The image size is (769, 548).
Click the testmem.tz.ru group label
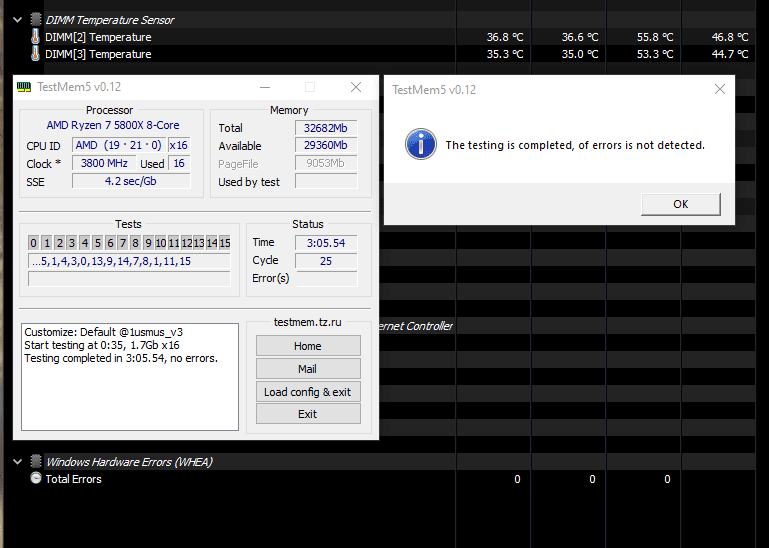pyautogui.click(x=308, y=322)
